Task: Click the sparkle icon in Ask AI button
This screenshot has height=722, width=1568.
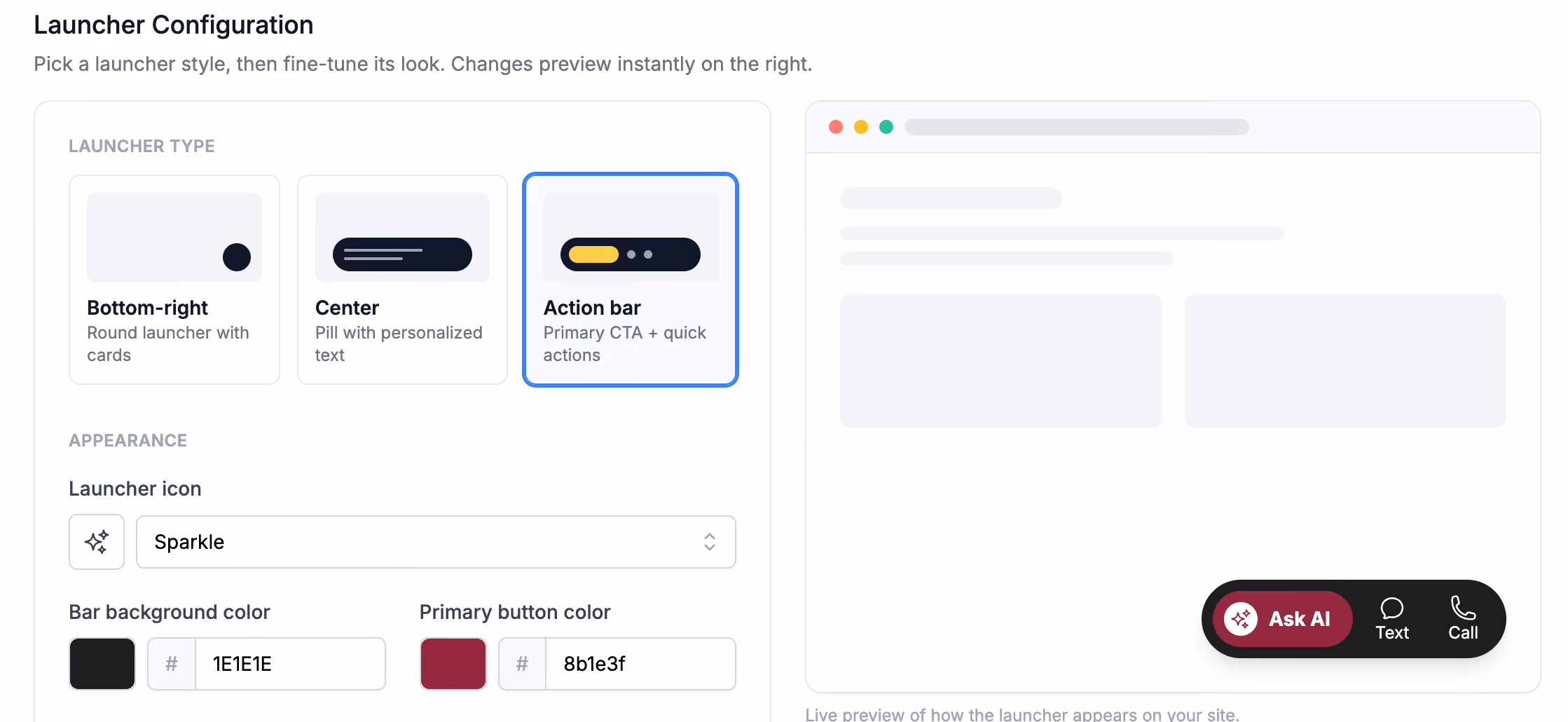Action: (x=1241, y=619)
